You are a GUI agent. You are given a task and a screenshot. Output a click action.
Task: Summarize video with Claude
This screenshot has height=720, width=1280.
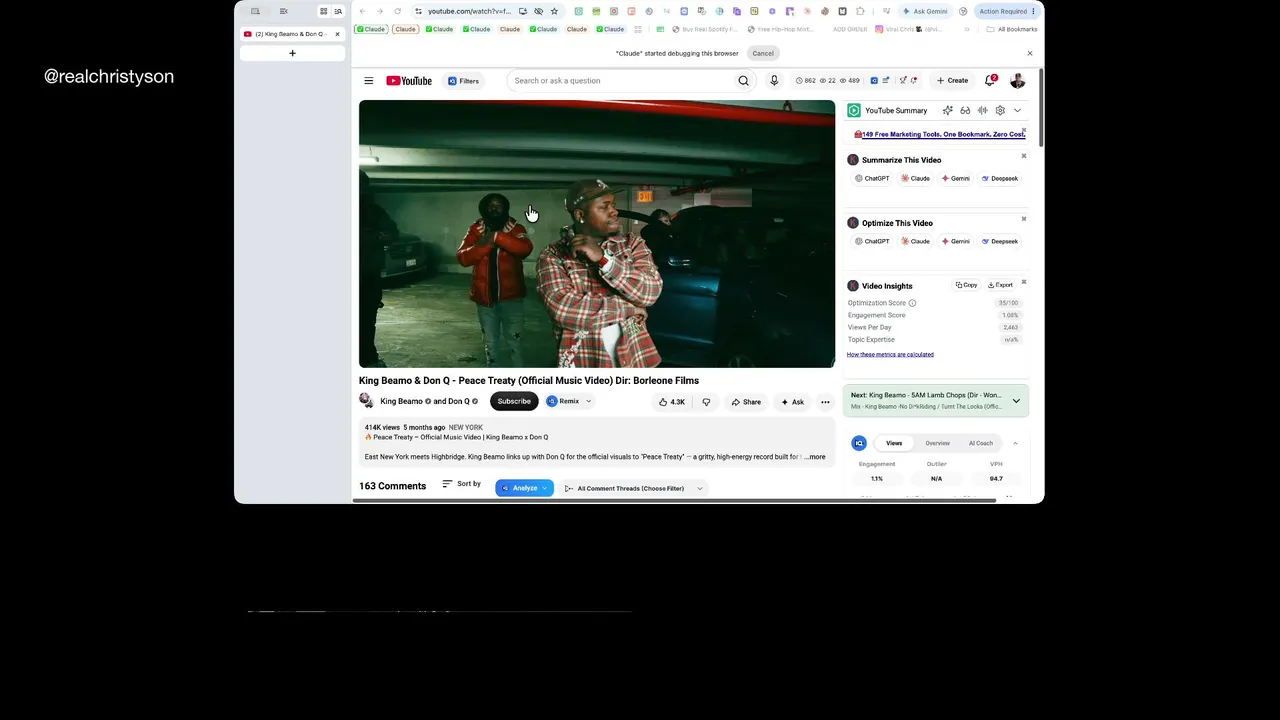(x=916, y=179)
